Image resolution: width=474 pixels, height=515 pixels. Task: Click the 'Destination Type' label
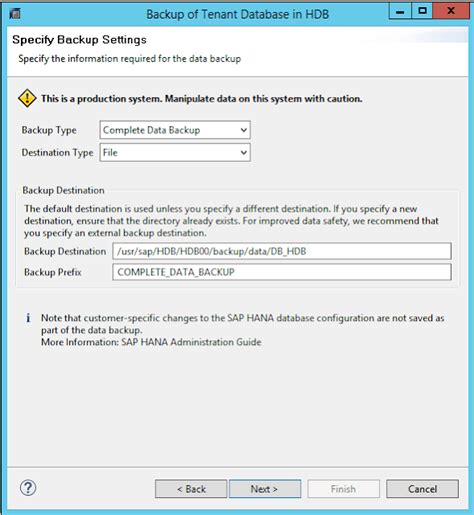point(57,153)
